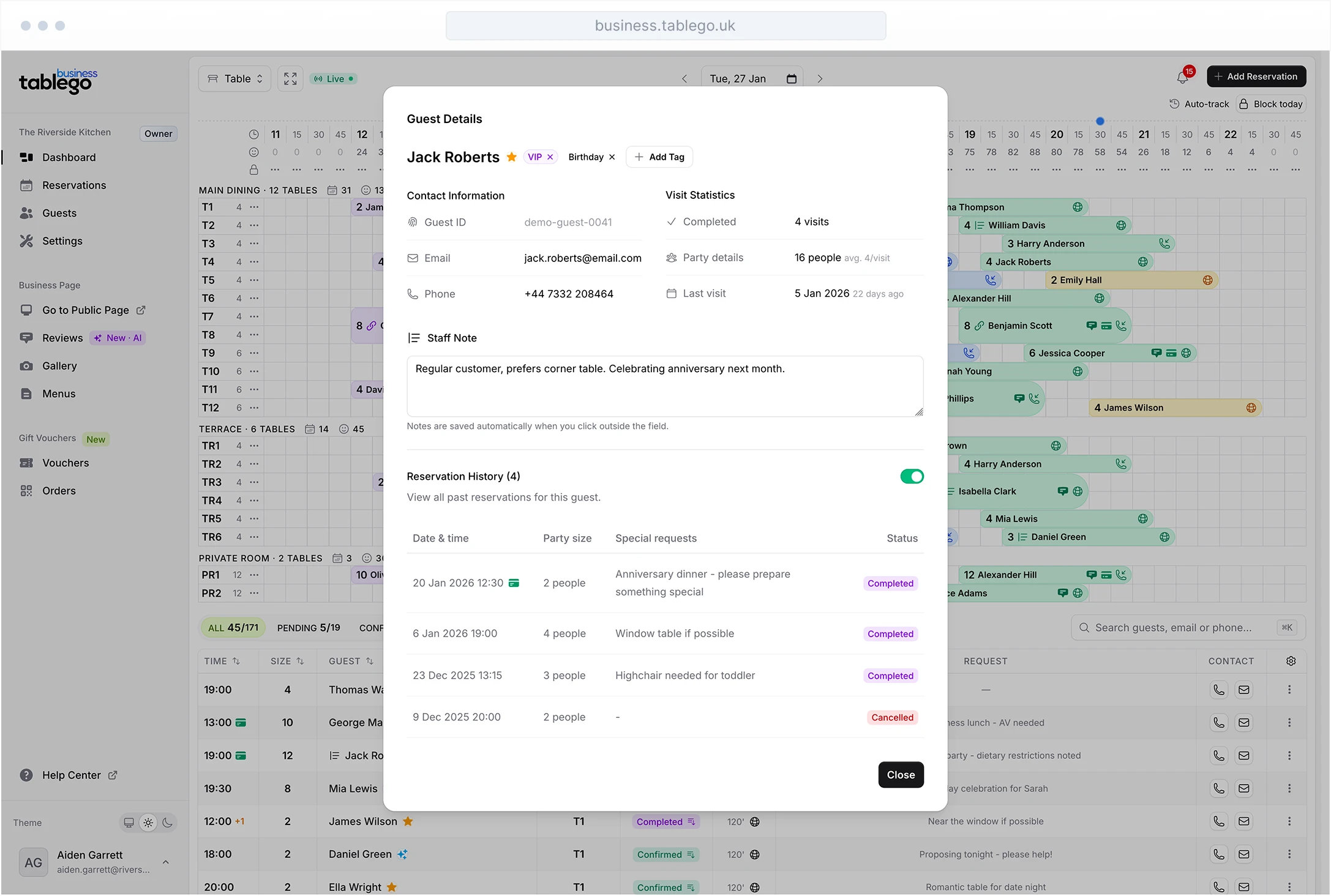The height and width of the screenshot is (896, 1331).
Task: Click the fullscreen expand icon
Action: [x=290, y=79]
